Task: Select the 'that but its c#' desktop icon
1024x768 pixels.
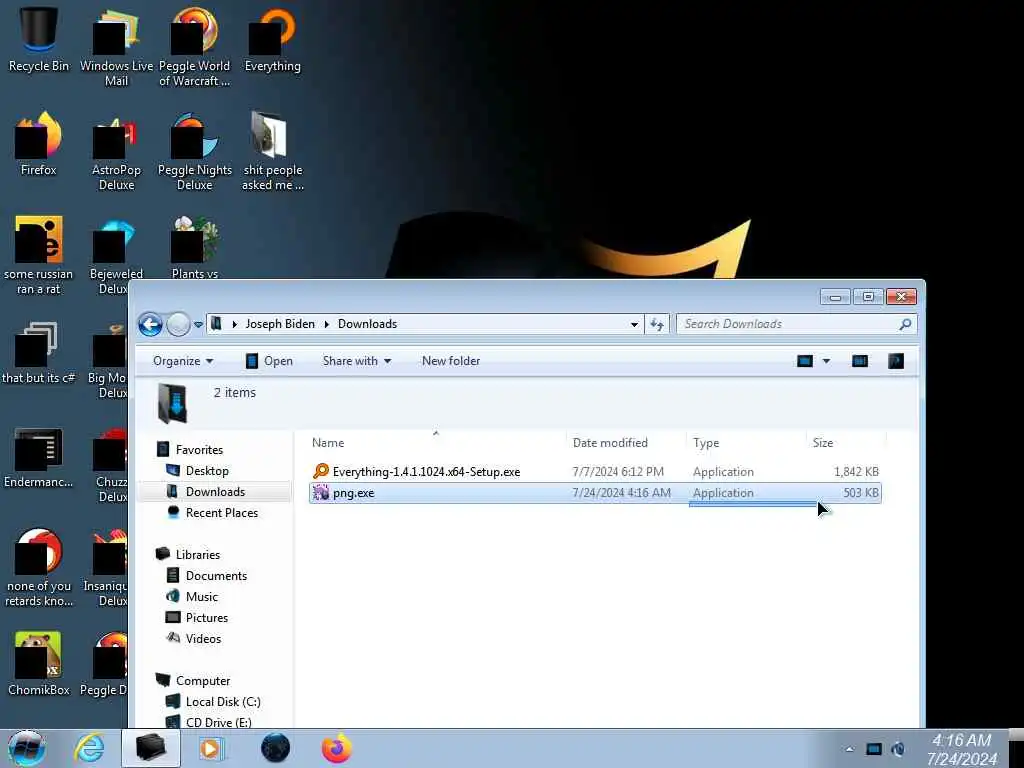Action: click(38, 353)
